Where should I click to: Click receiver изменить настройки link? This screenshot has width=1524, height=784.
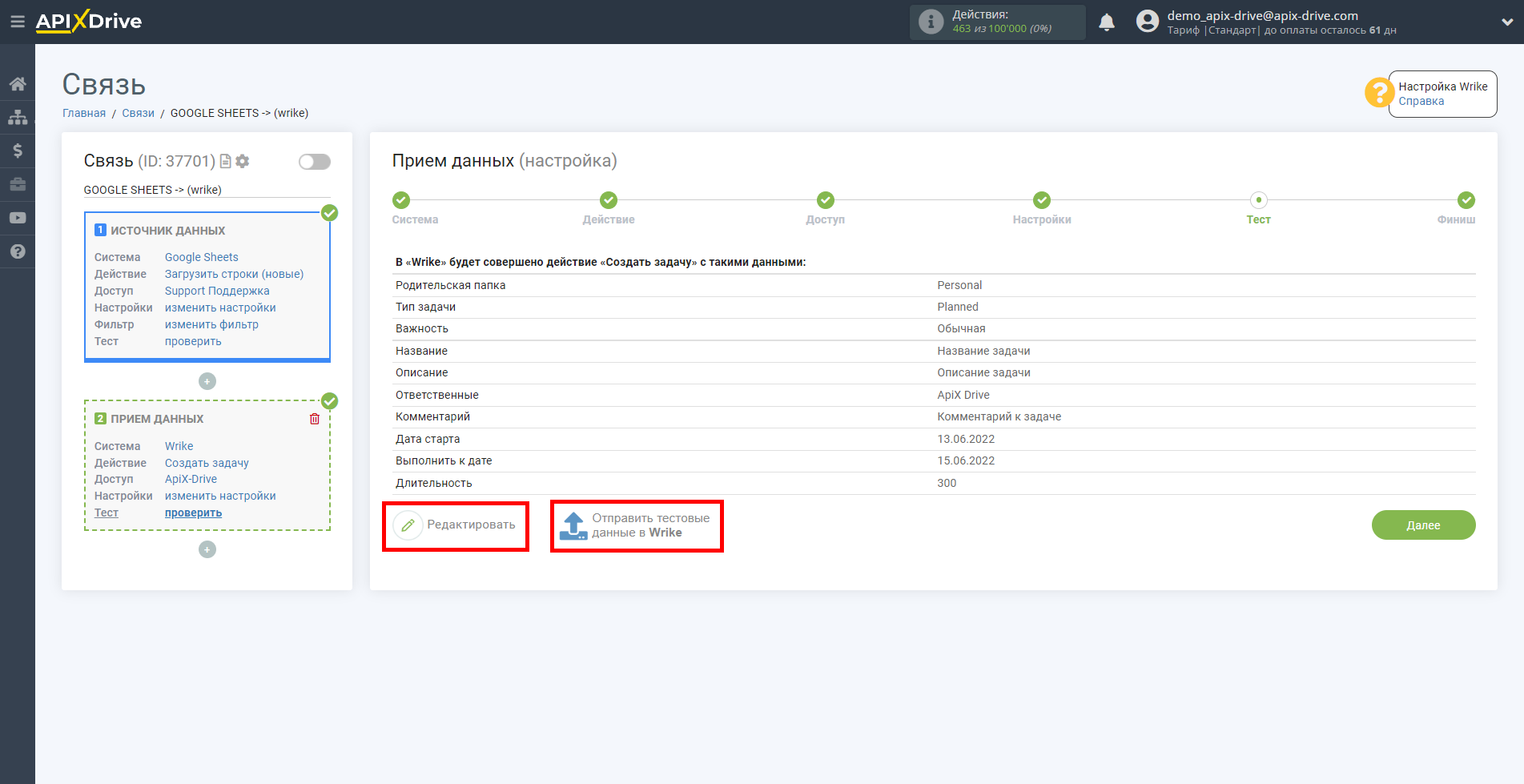tap(220, 496)
